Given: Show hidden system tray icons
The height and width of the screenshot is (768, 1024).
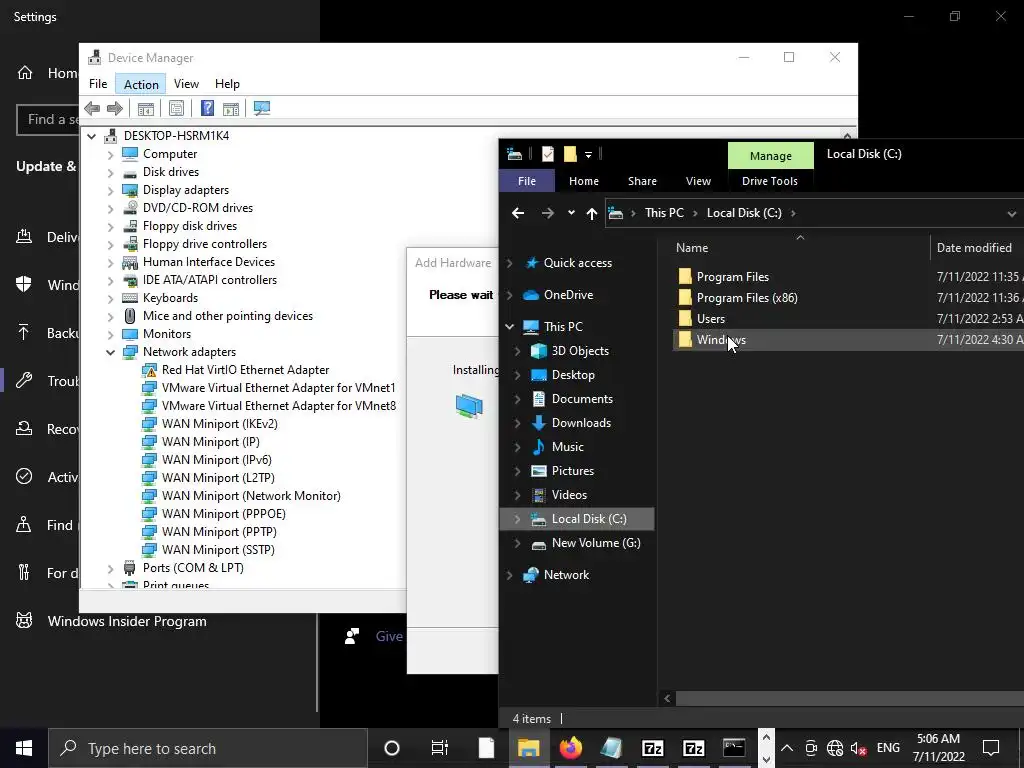Looking at the screenshot, I should 787,748.
